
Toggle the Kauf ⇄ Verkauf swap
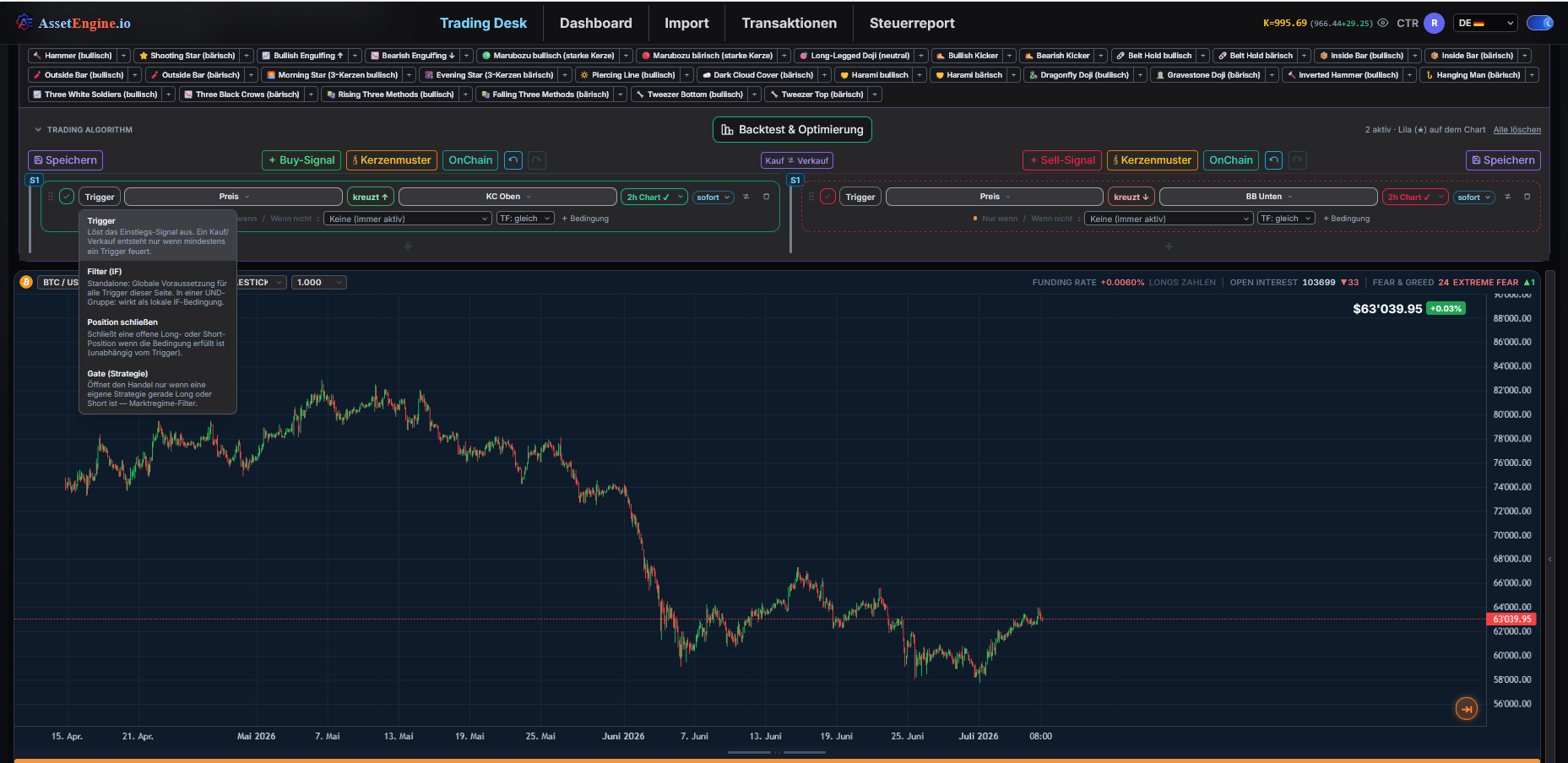pos(797,160)
